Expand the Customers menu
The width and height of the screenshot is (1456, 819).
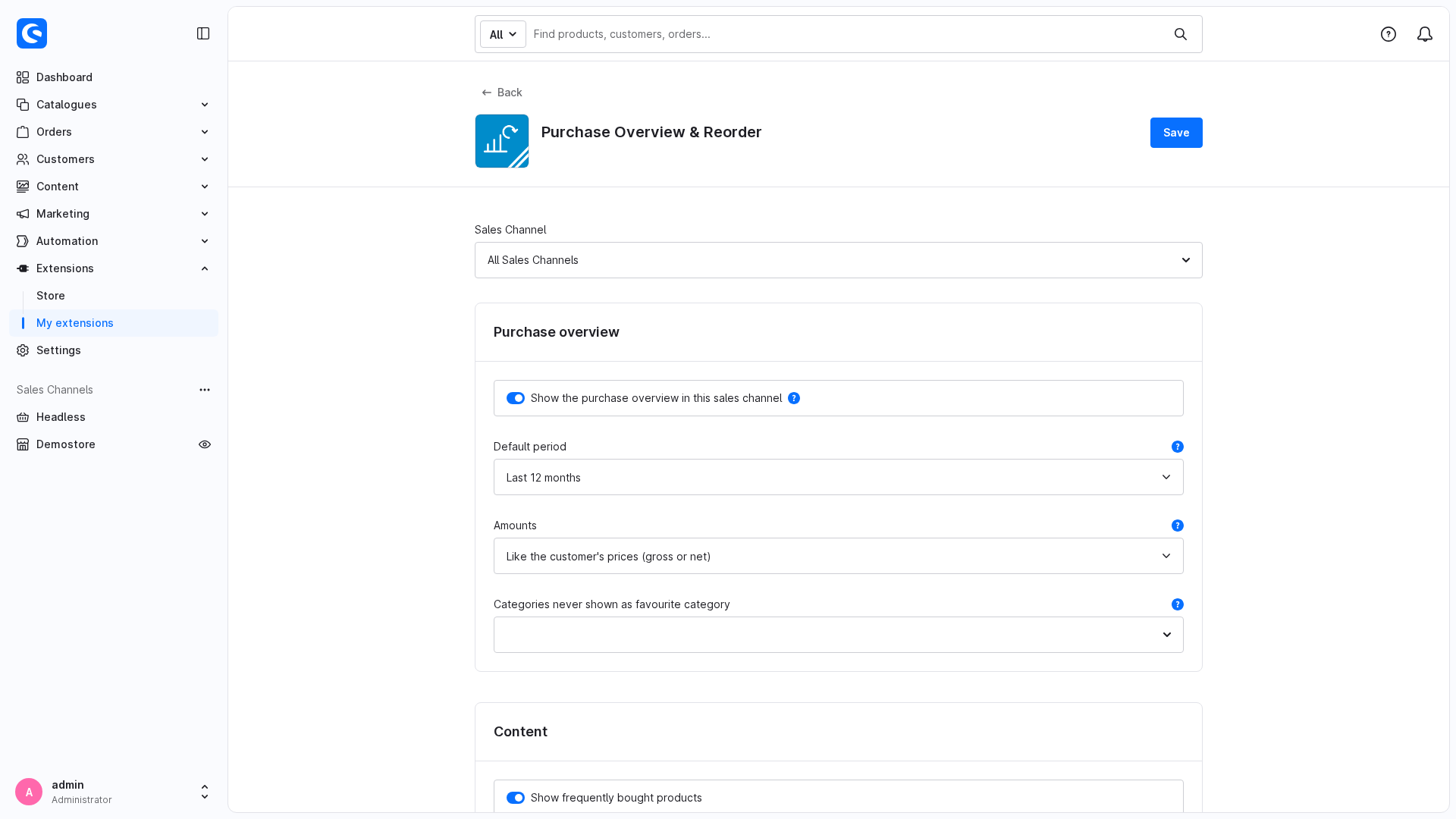click(114, 159)
